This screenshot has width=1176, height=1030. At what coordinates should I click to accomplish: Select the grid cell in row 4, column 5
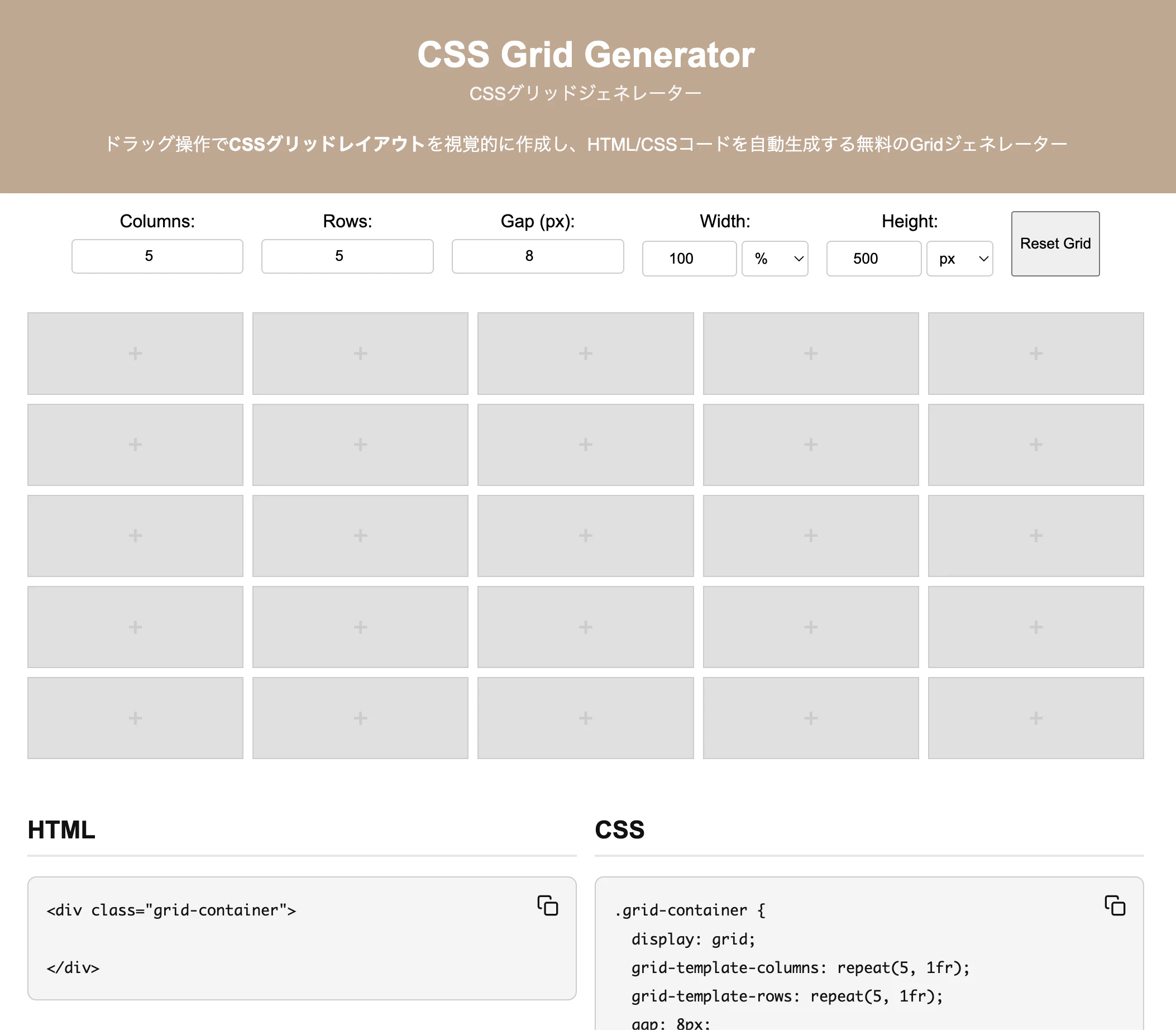coord(1036,627)
